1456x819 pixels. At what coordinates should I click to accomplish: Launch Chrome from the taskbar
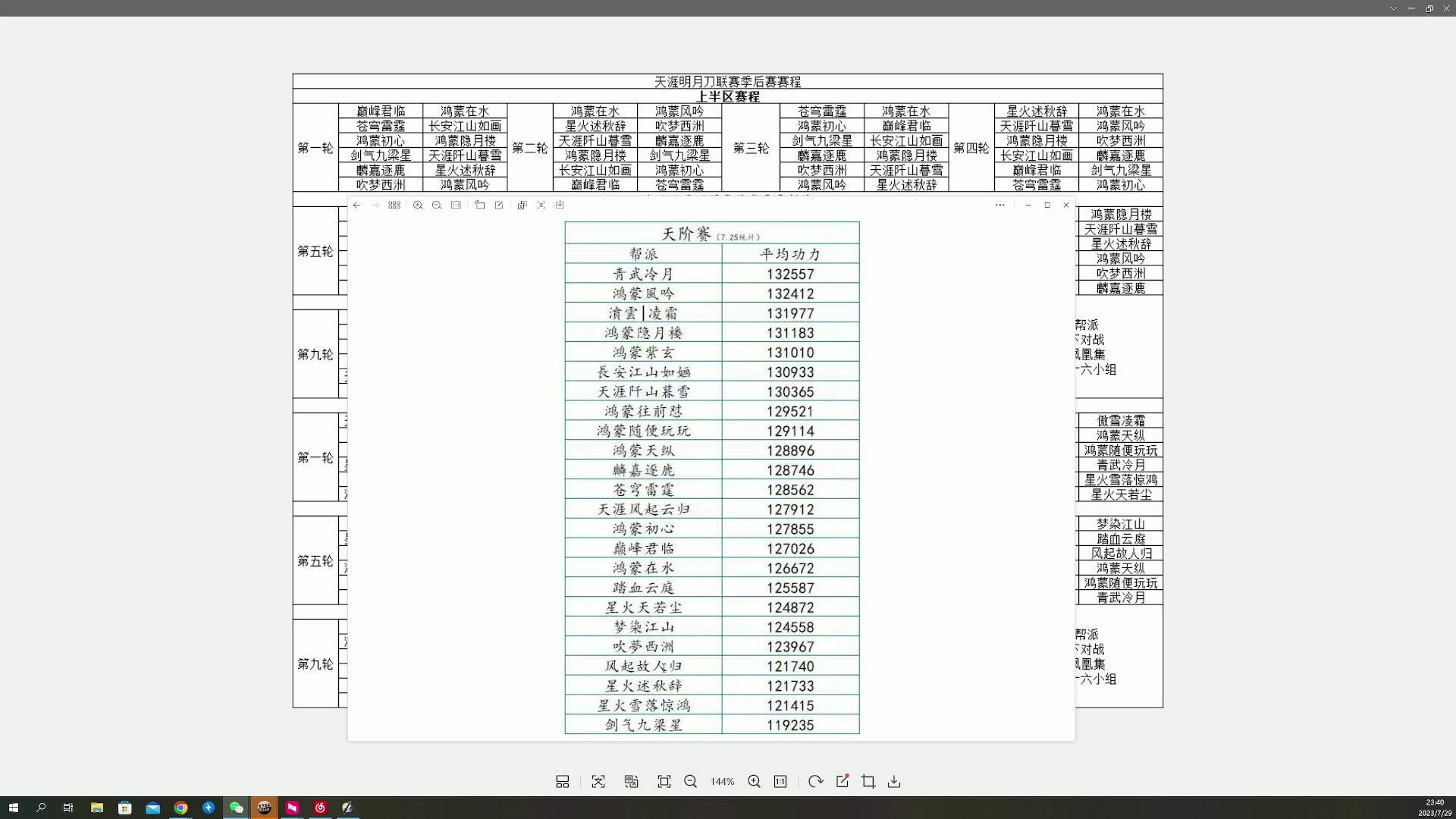click(181, 808)
